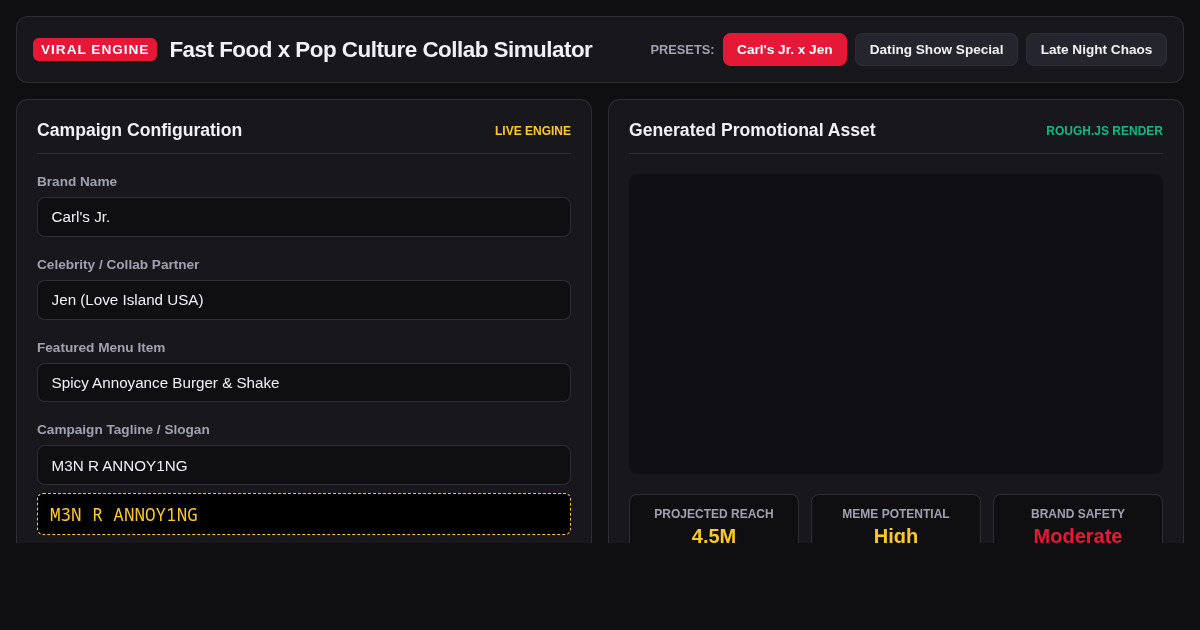Viewport: 1200px width, 630px height.
Task: Click the Celebrity / Collab Partner label
Action: coord(118,264)
